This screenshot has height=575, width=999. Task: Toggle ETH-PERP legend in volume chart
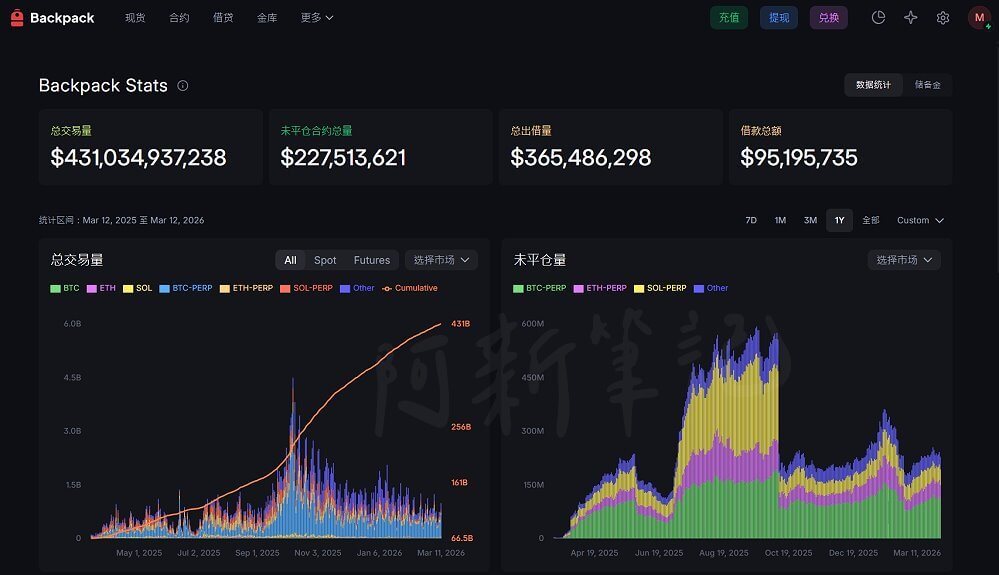pos(247,288)
